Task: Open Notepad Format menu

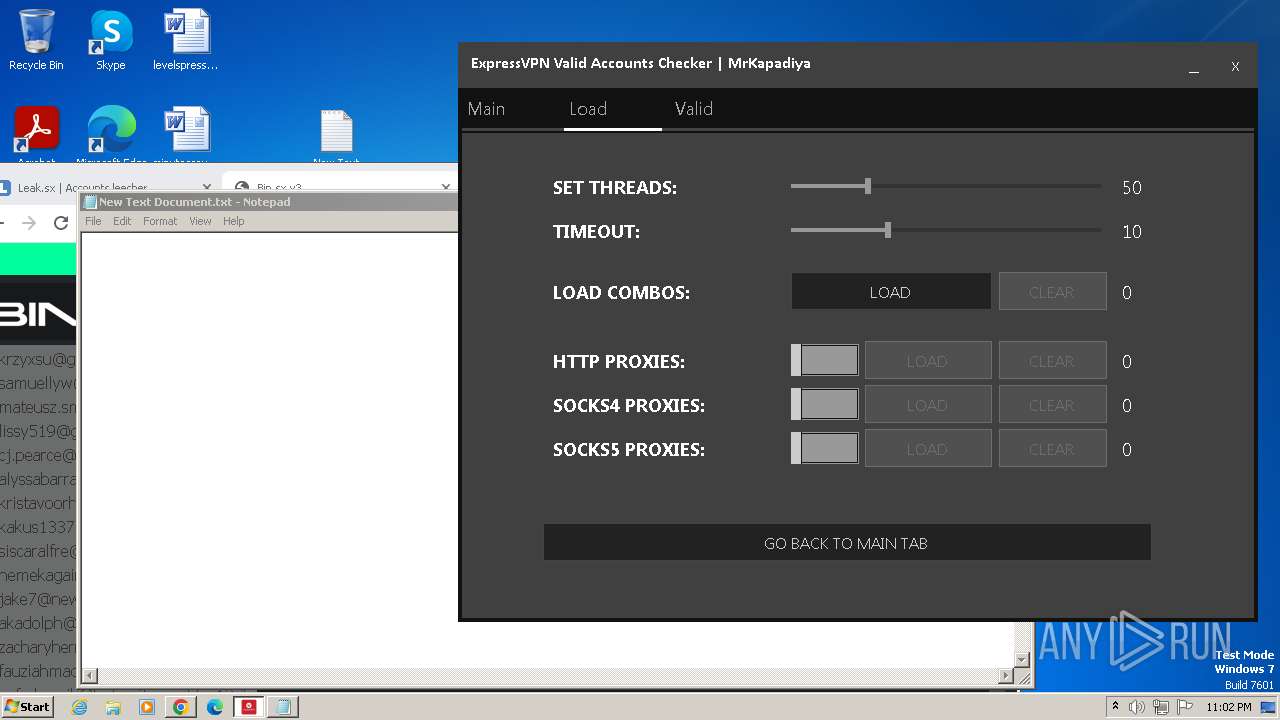Action: coord(160,221)
